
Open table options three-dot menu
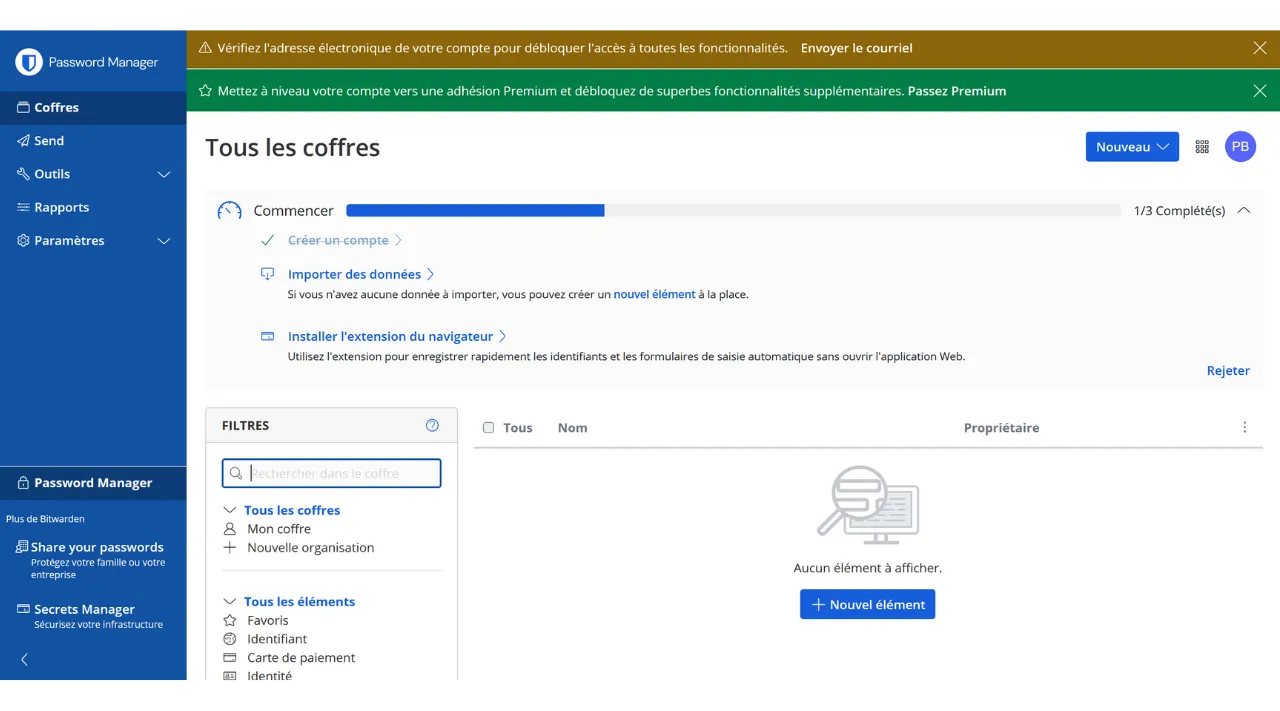click(x=1244, y=427)
